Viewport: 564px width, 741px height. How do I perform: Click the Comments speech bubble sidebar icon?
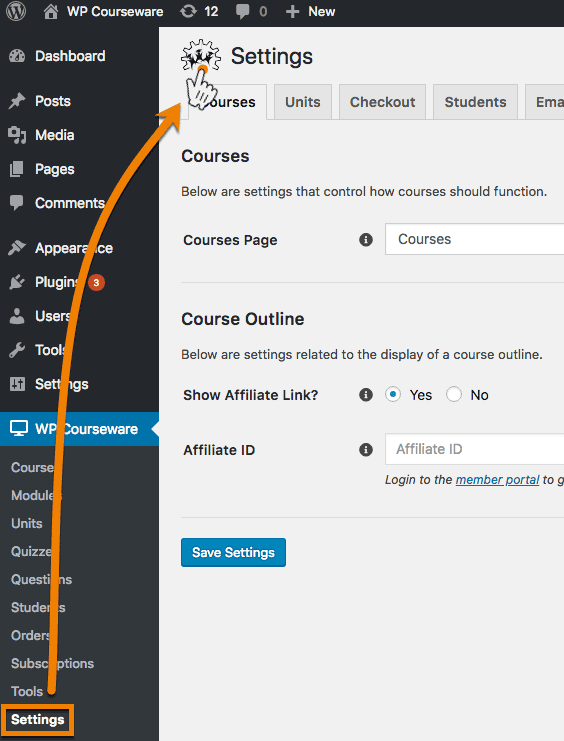coord(17,203)
